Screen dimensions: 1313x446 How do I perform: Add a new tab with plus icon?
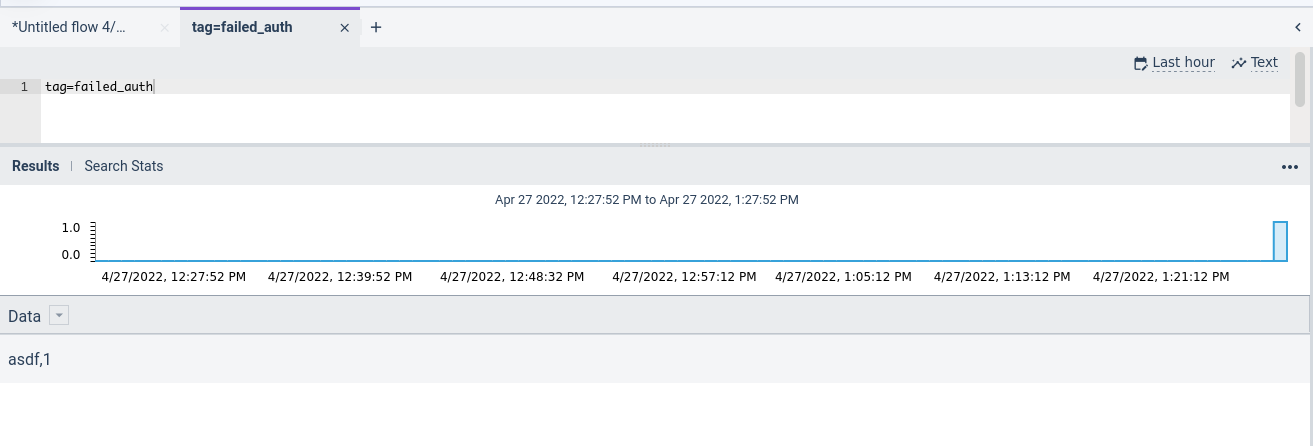coord(376,28)
